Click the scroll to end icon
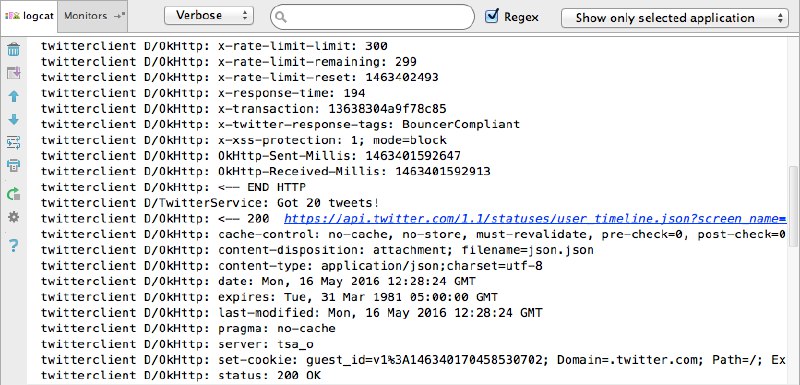This screenshot has width=800, height=385. point(14,73)
